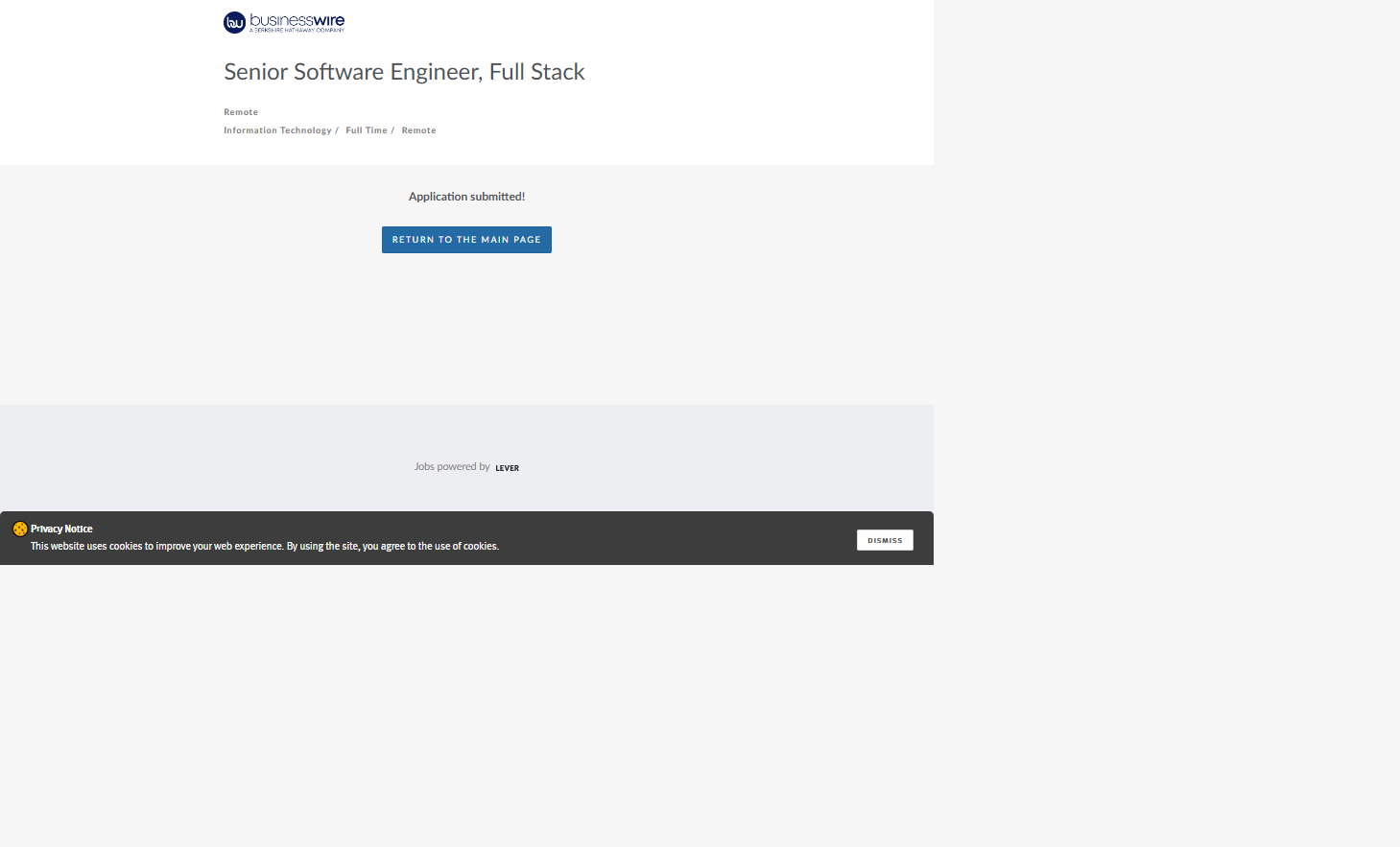Click the word submitted! in confirmation message
The width and height of the screenshot is (1400, 847).
(x=497, y=197)
